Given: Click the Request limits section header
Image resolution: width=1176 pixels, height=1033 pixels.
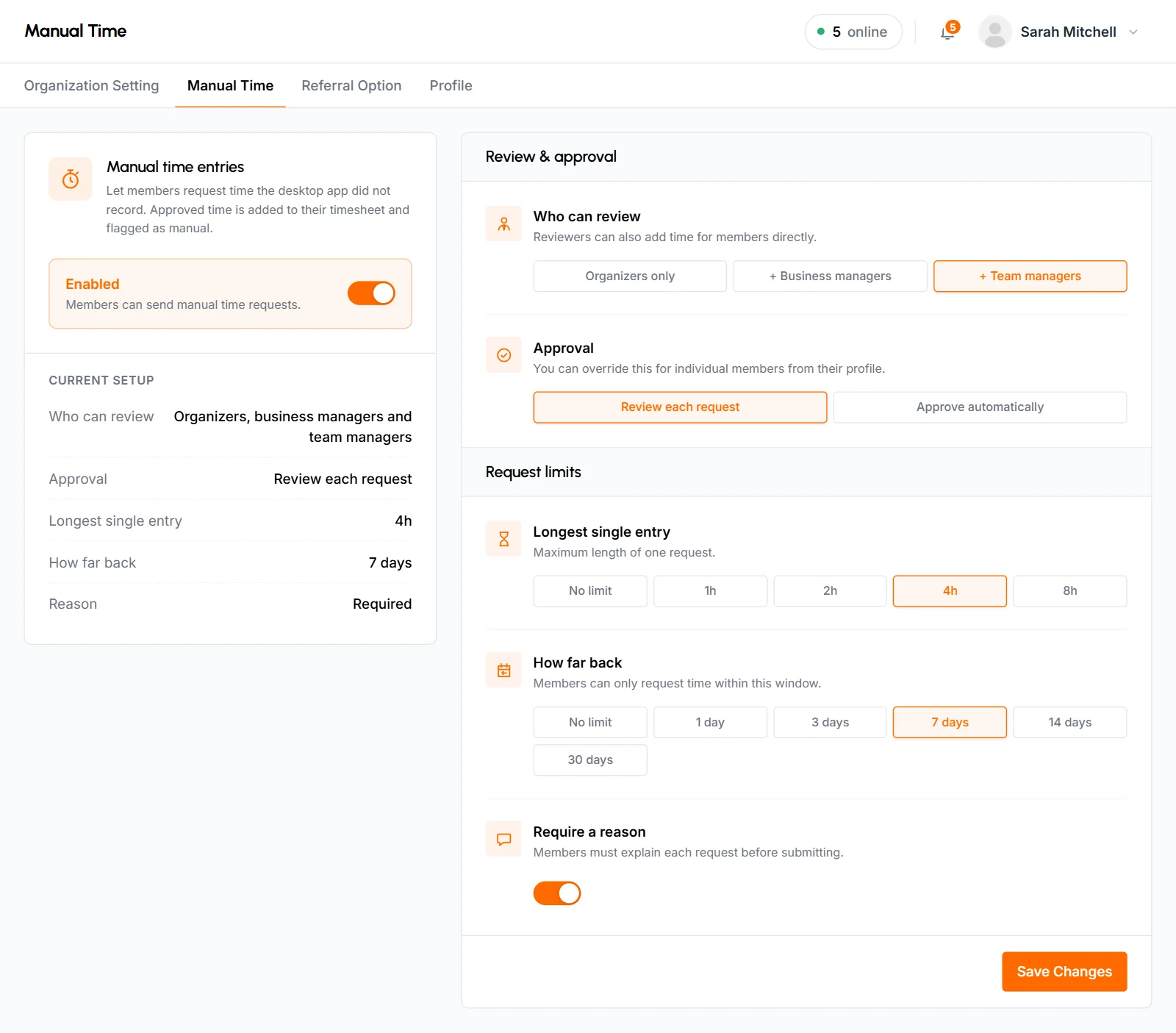Looking at the screenshot, I should pyautogui.click(x=533, y=472).
